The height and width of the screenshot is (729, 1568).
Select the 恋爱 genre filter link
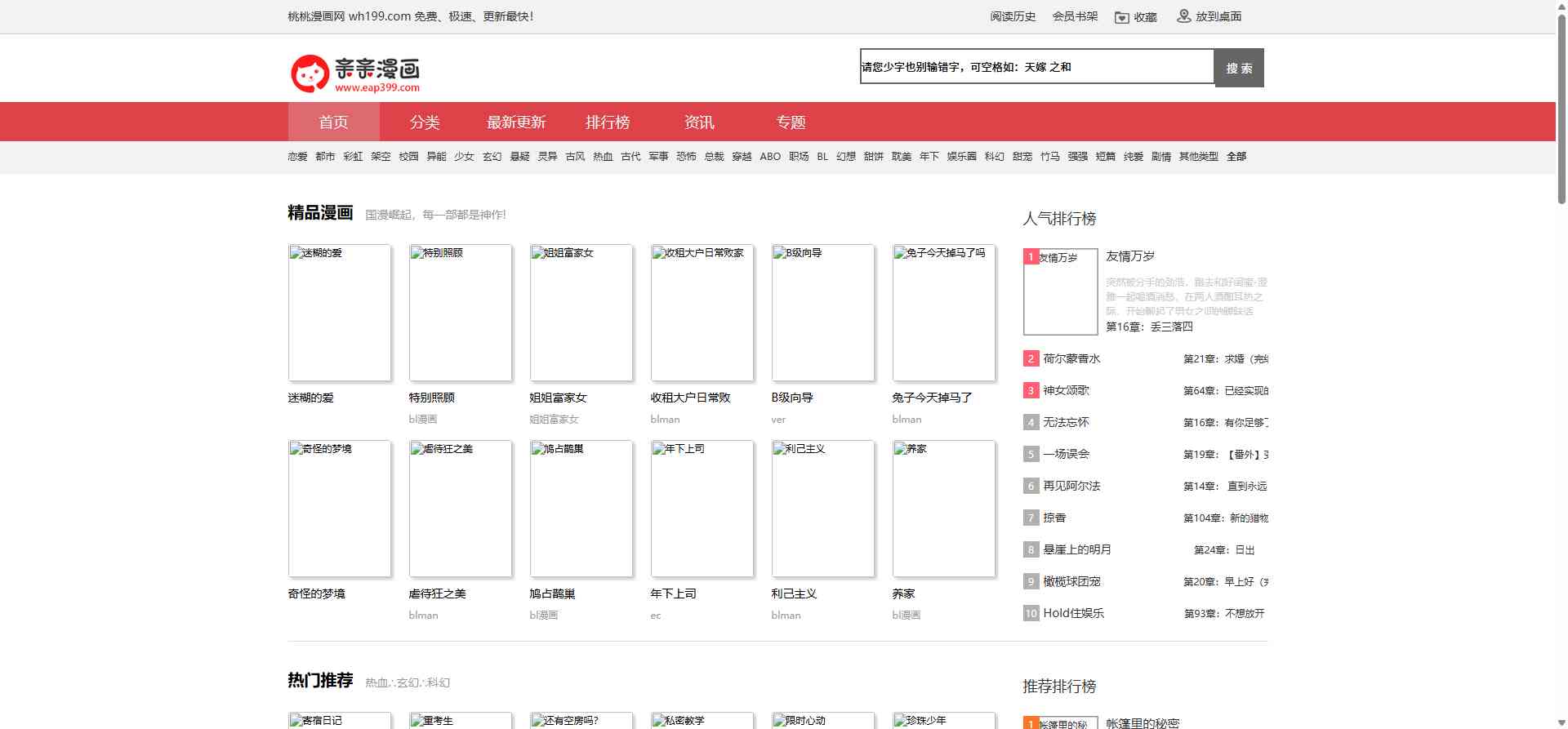point(297,157)
